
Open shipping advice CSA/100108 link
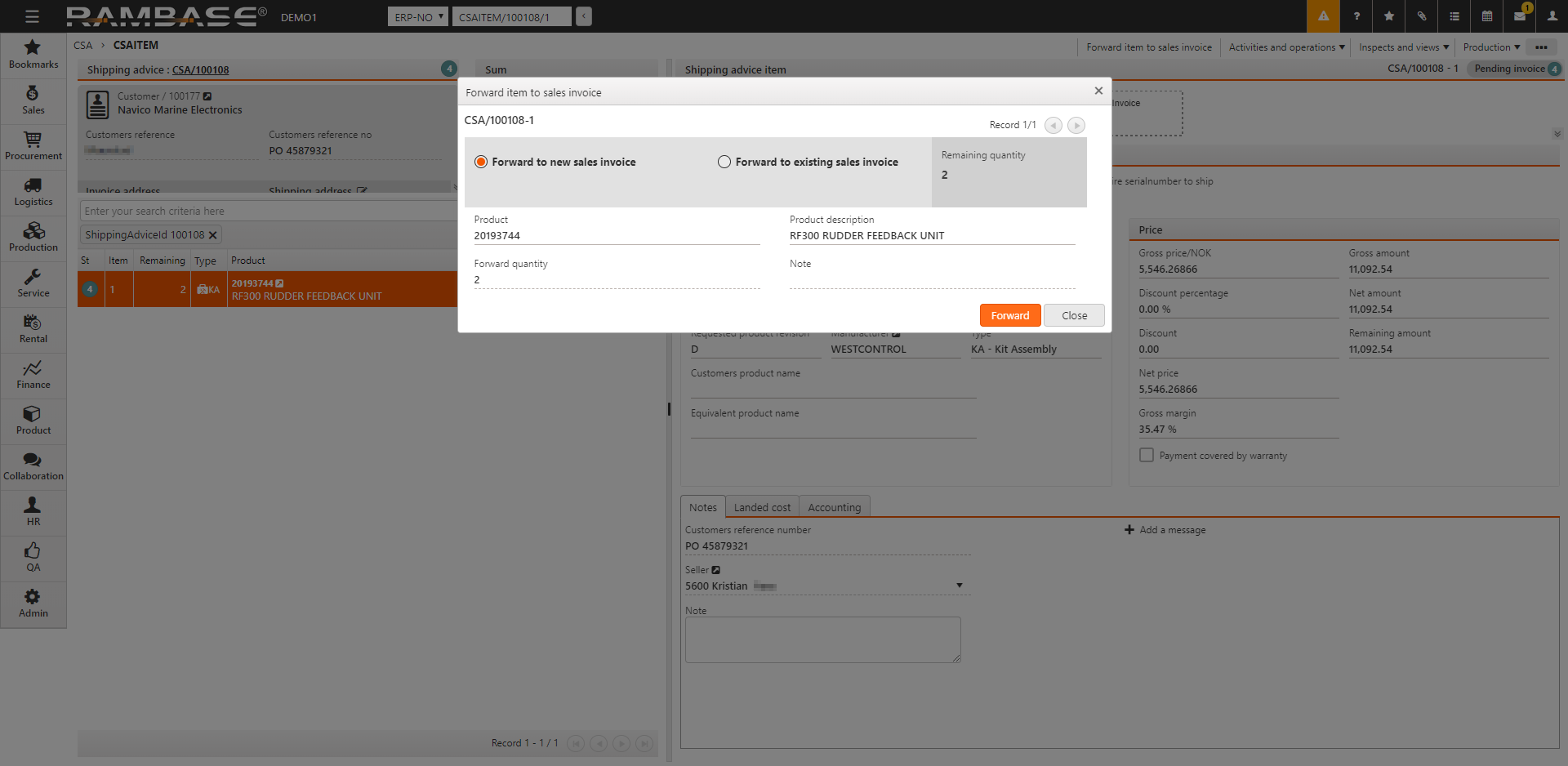click(x=200, y=70)
